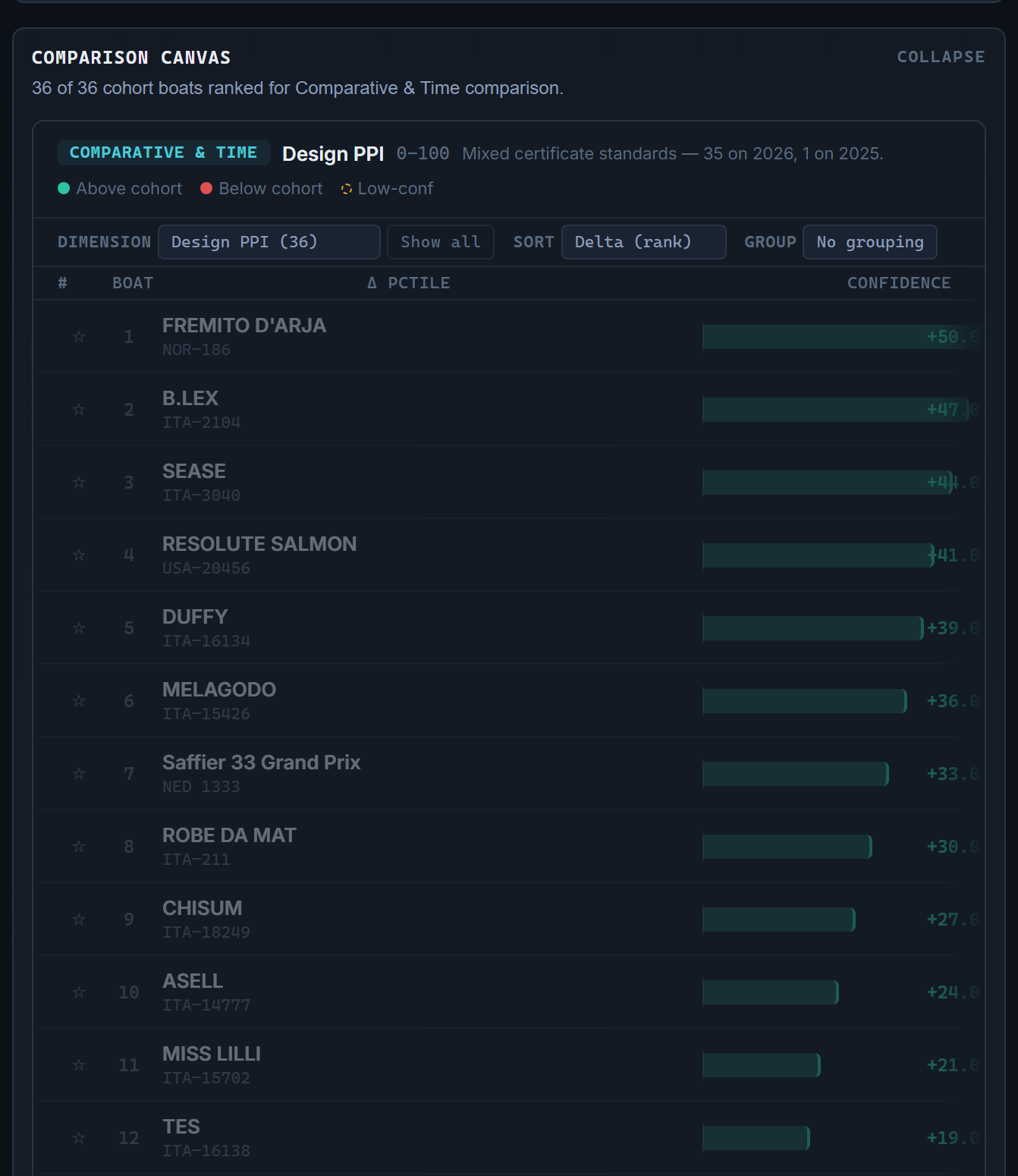Image resolution: width=1018 pixels, height=1176 pixels.
Task: Sort by the Δ PCTILE column header
Action: (408, 283)
